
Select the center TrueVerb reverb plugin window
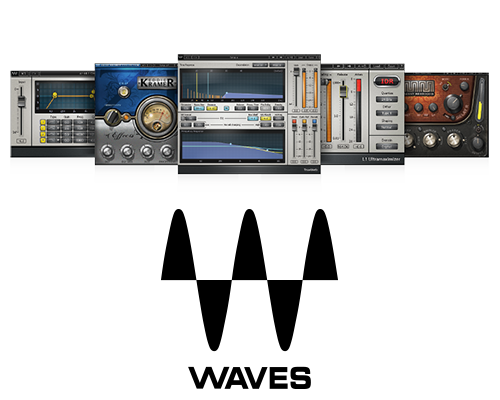249,114
